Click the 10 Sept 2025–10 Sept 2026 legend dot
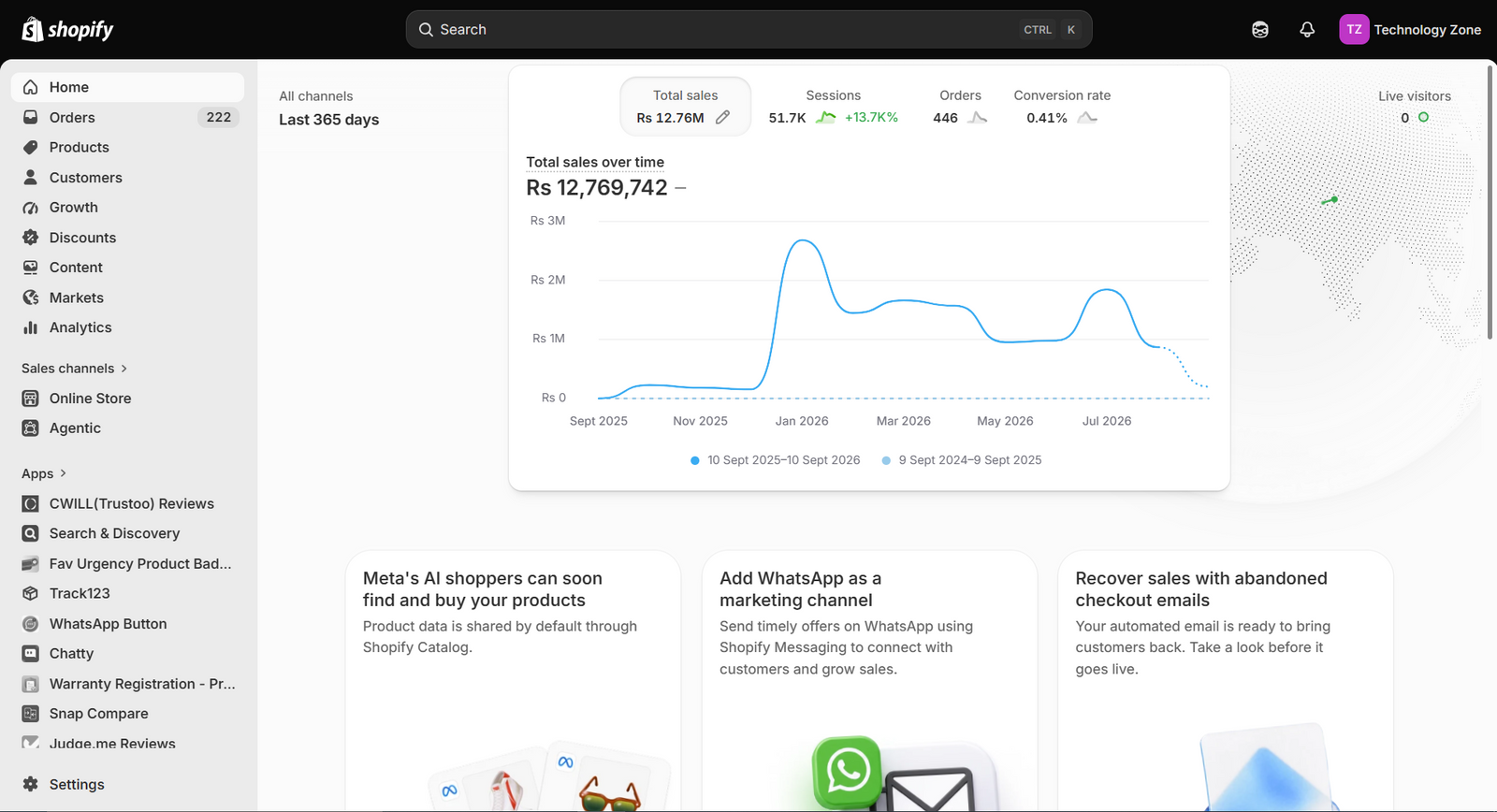Screen dimensions: 1497x812 (x=695, y=460)
